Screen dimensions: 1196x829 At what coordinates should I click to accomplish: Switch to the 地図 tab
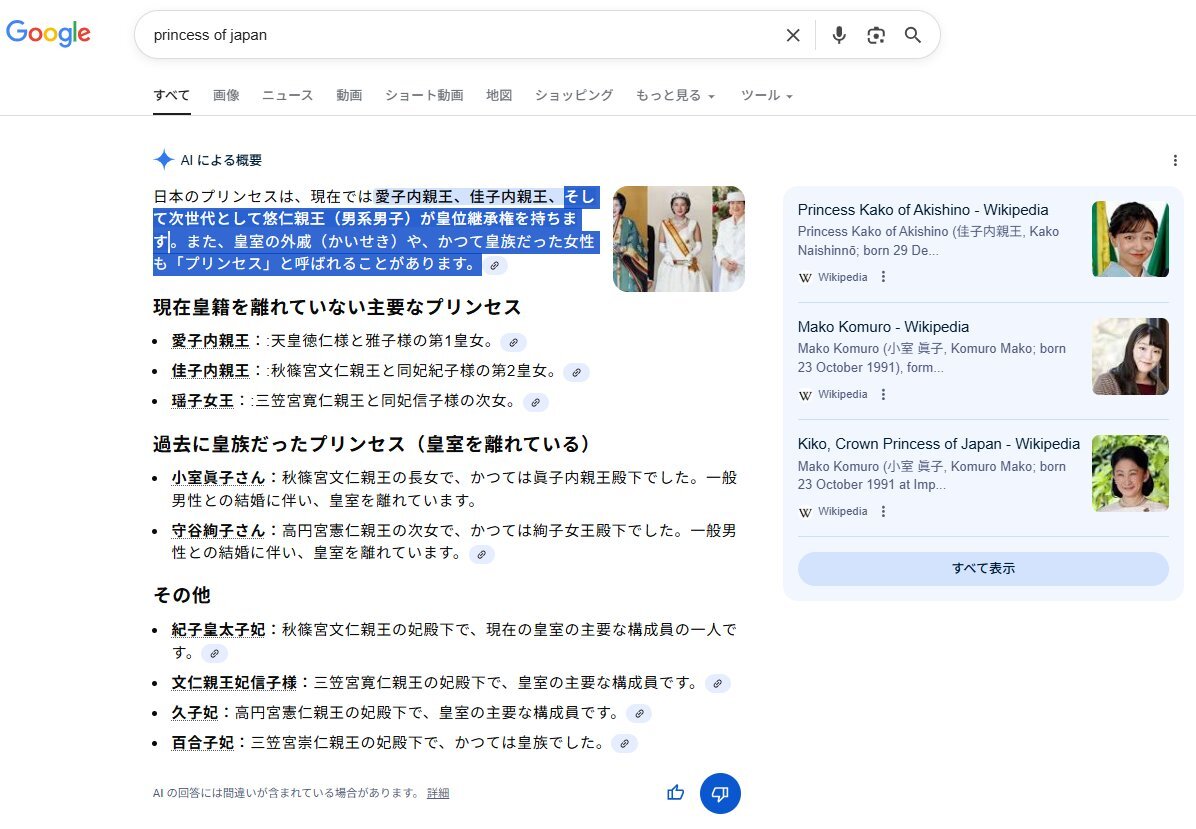point(499,95)
